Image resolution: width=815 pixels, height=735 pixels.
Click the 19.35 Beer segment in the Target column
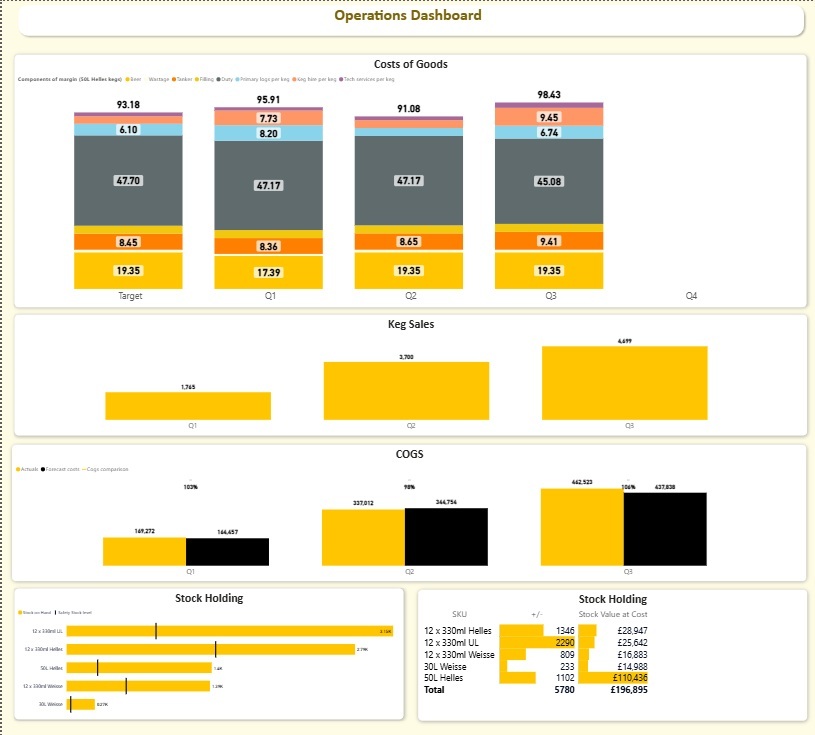point(128,270)
